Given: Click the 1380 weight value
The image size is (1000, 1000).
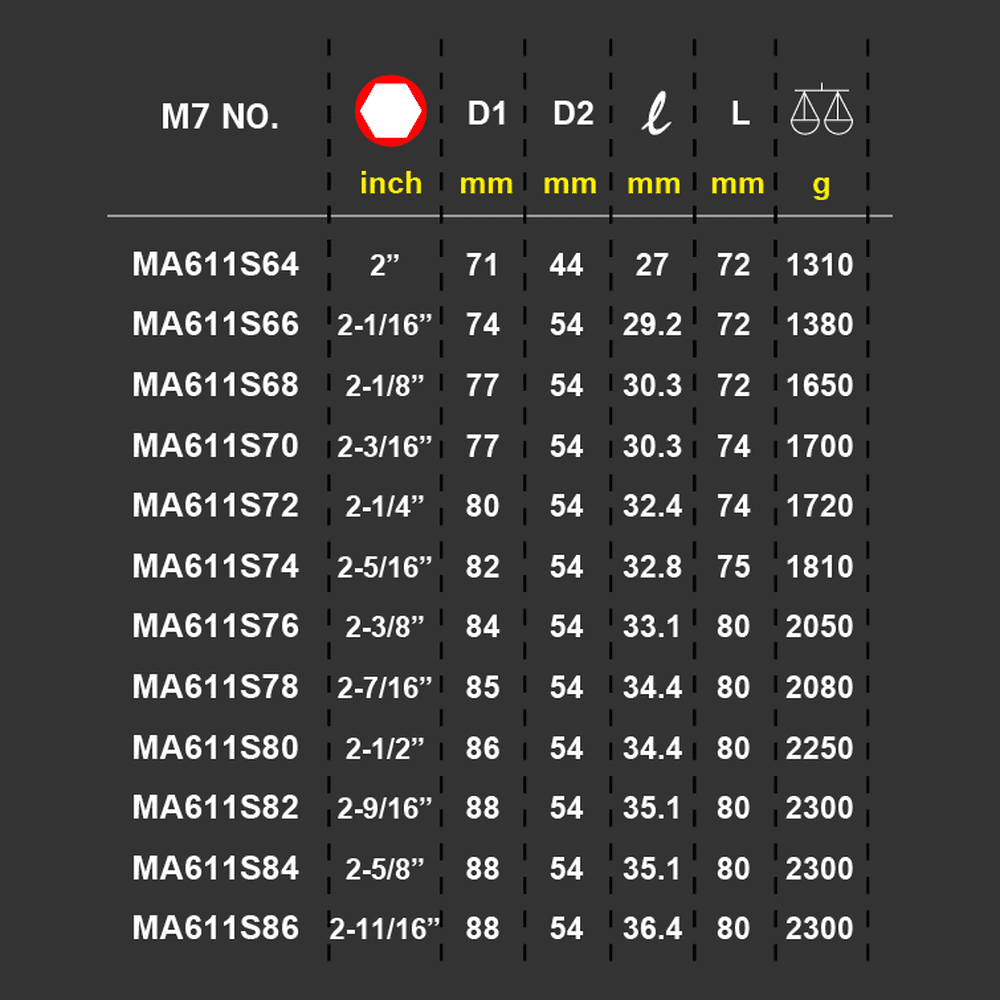Looking at the screenshot, I should 820,325.
